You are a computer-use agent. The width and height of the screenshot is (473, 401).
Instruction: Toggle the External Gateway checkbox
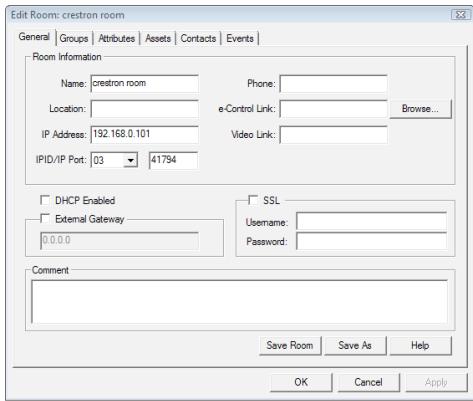[x=45, y=219]
